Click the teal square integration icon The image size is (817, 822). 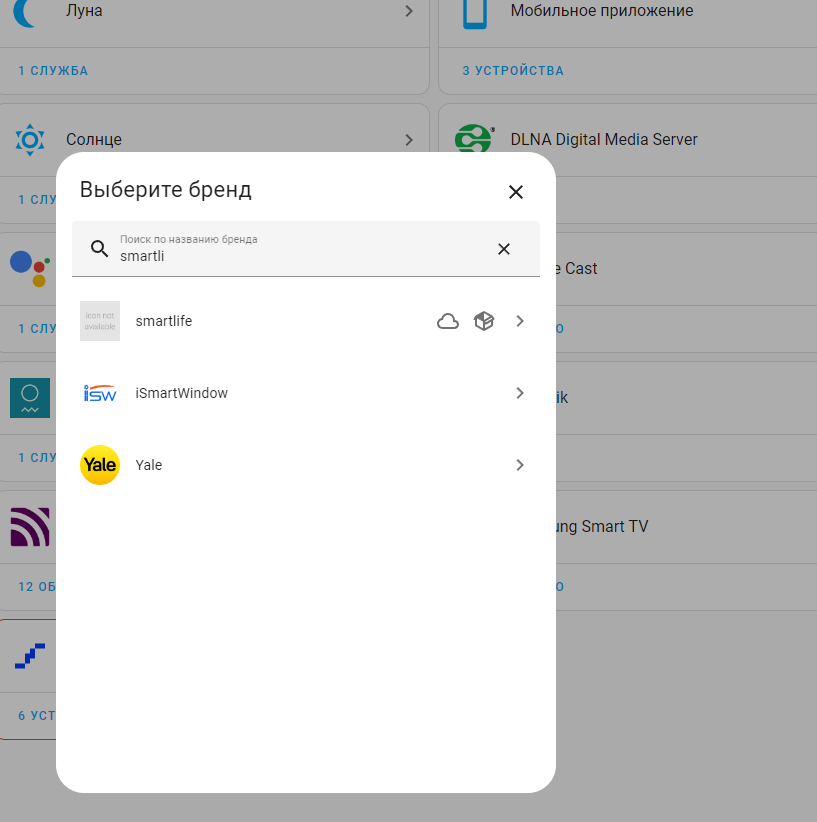point(30,398)
